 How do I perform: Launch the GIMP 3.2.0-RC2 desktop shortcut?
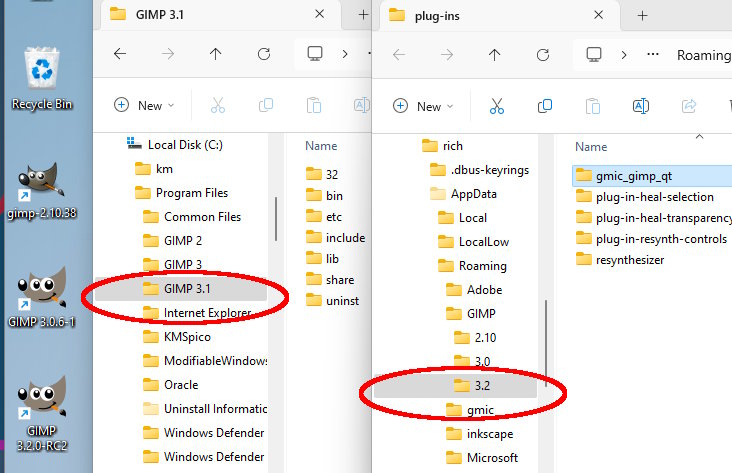[42, 413]
